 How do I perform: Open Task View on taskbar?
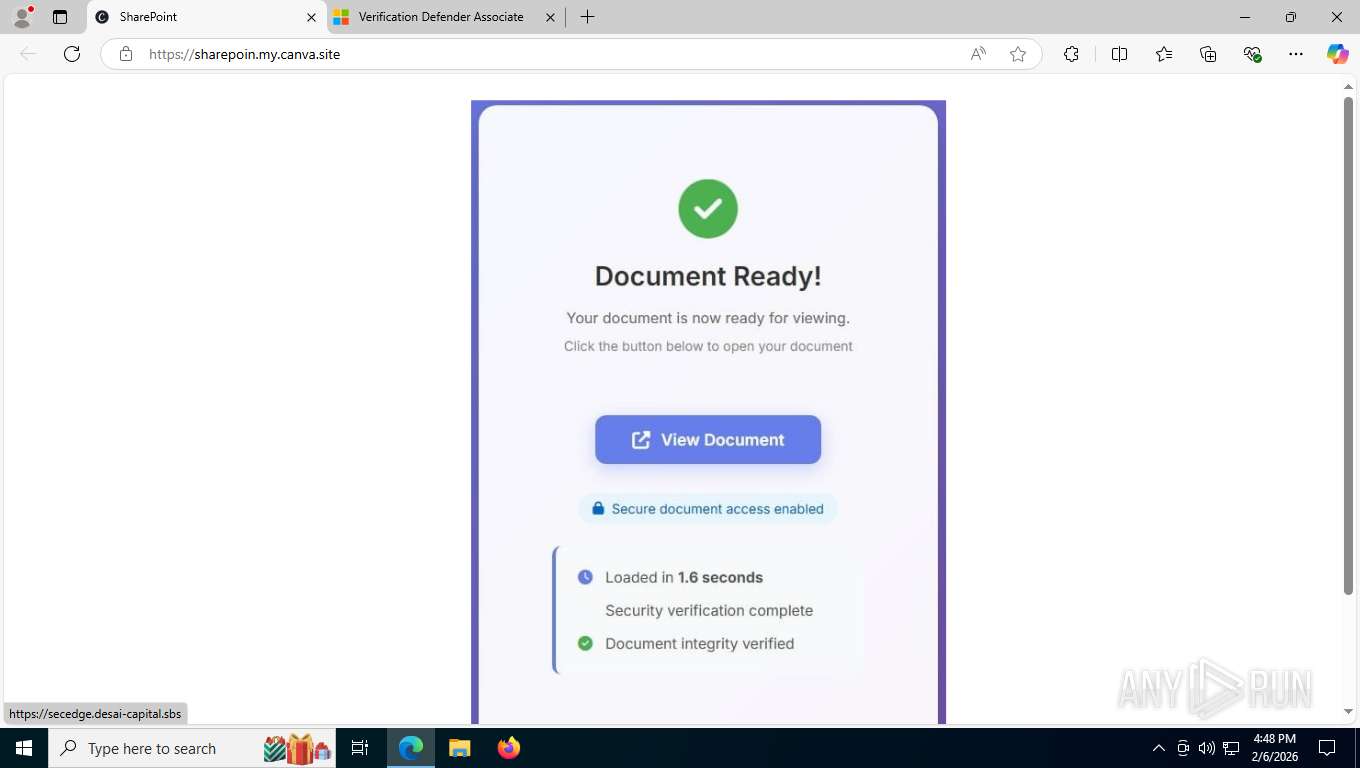(x=360, y=748)
